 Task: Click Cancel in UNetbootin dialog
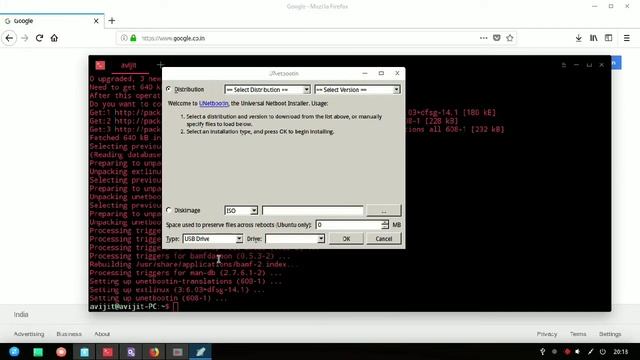click(x=384, y=239)
